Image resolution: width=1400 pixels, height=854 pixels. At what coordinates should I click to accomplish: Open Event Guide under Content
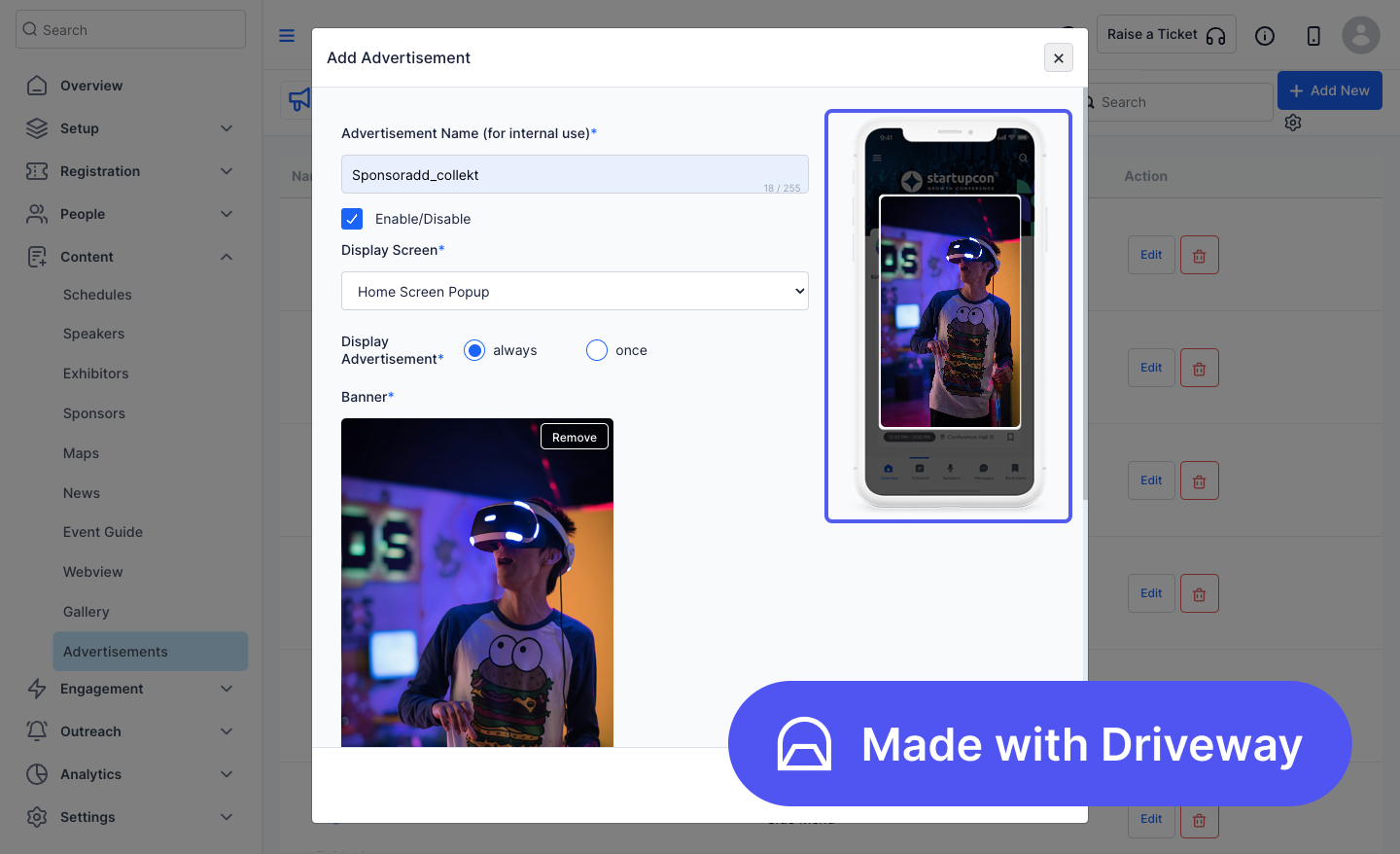coord(103,532)
